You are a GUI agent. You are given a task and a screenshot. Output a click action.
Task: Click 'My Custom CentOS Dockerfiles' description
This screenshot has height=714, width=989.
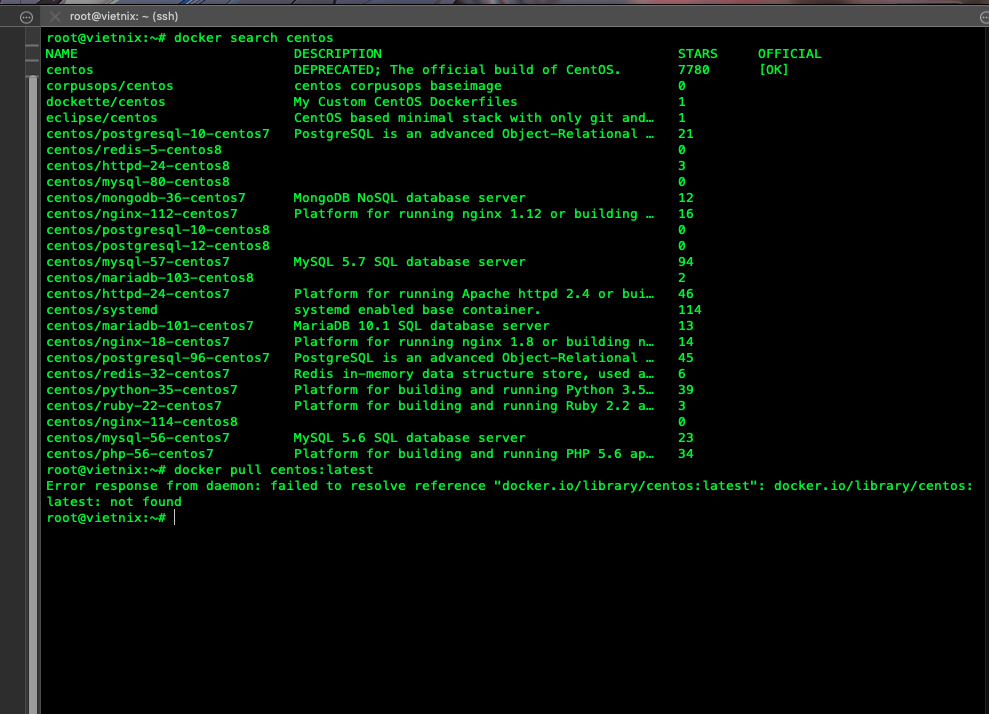[x=406, y=102]
